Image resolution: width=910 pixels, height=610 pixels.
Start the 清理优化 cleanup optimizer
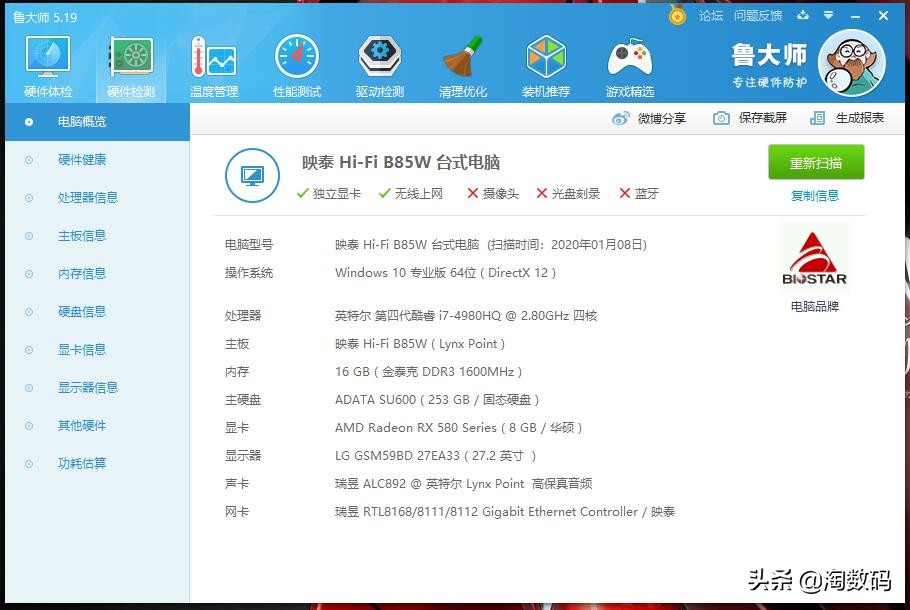click(462, 65)
